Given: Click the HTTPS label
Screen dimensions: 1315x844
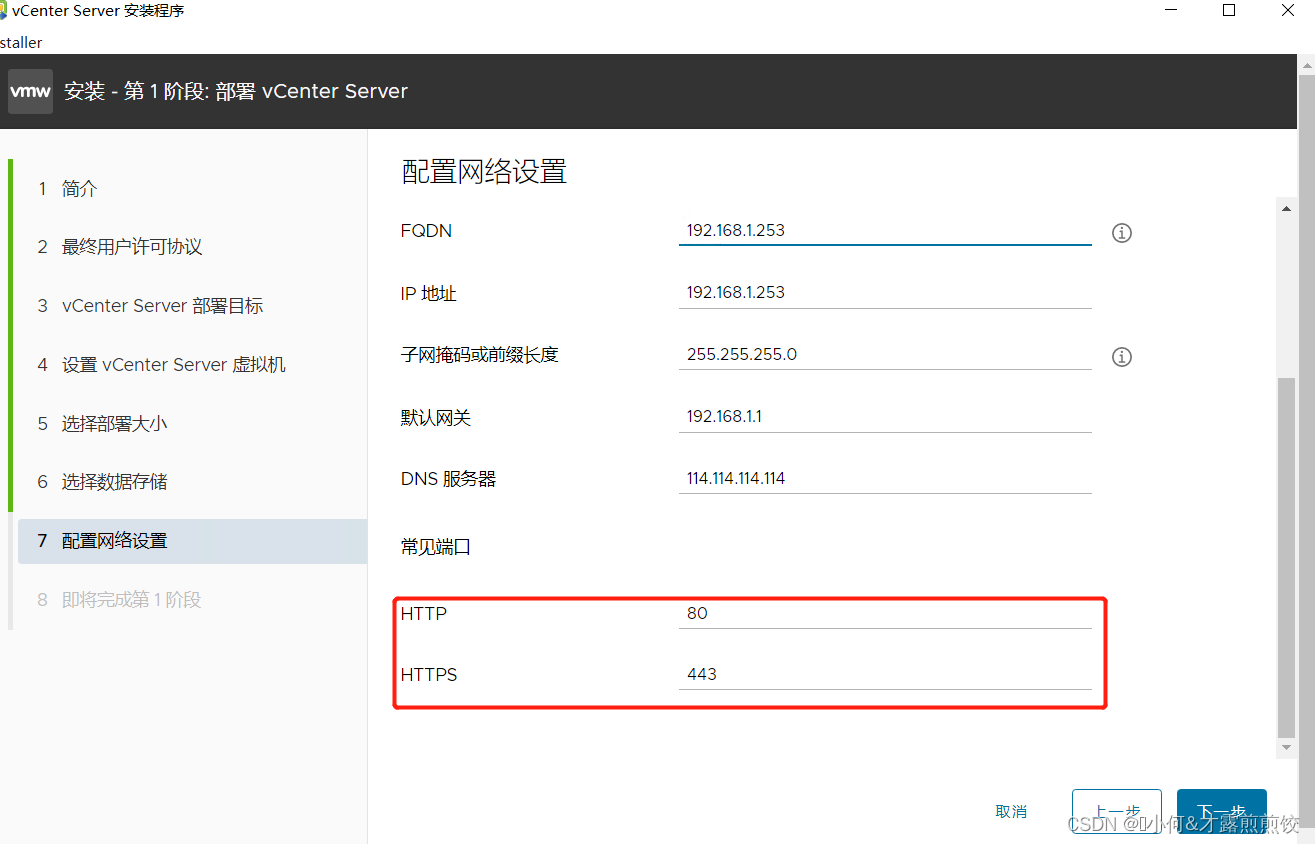Looking at the screenshot, I should pos(429,675).
